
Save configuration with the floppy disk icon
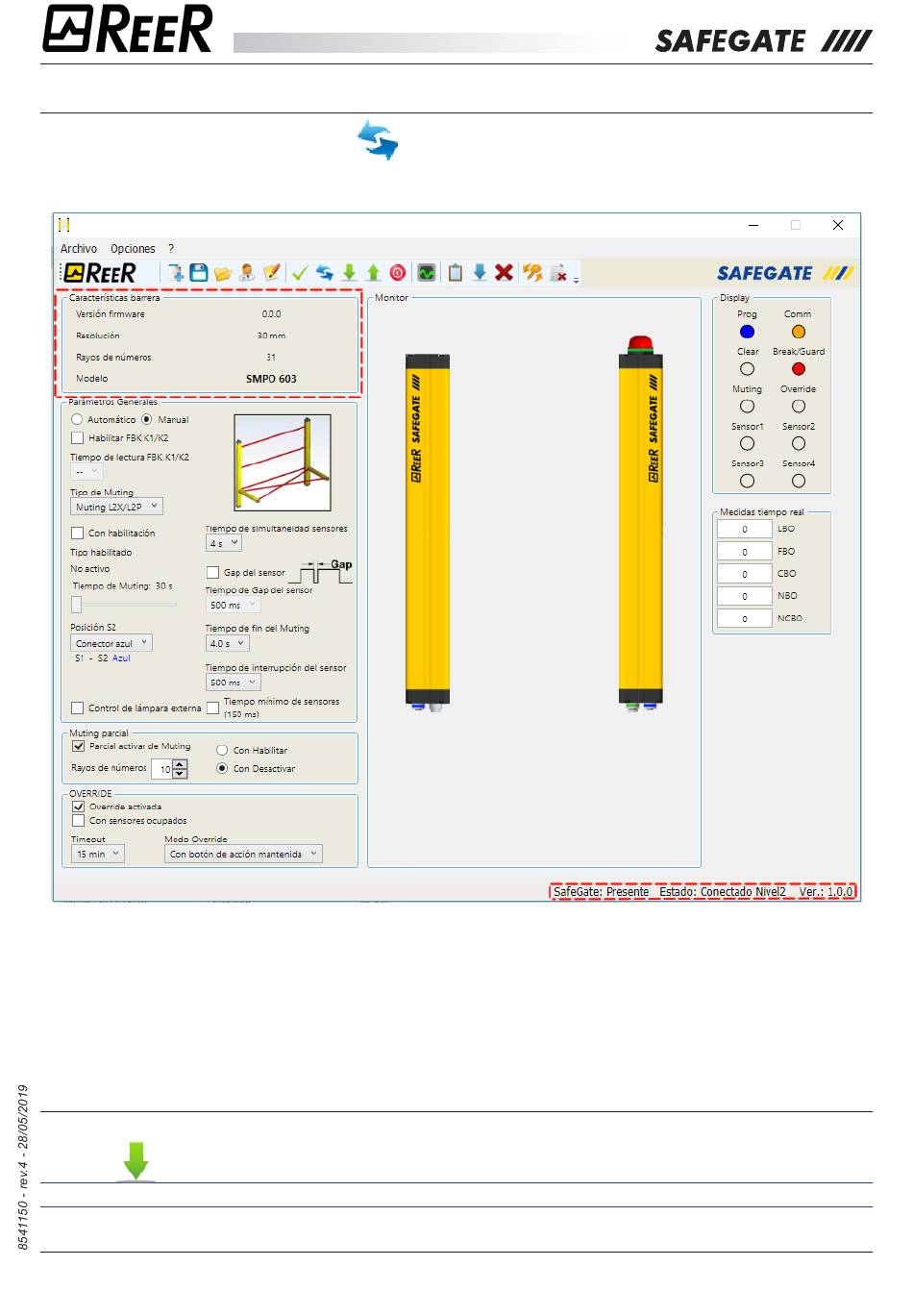[x=199, y=273]
